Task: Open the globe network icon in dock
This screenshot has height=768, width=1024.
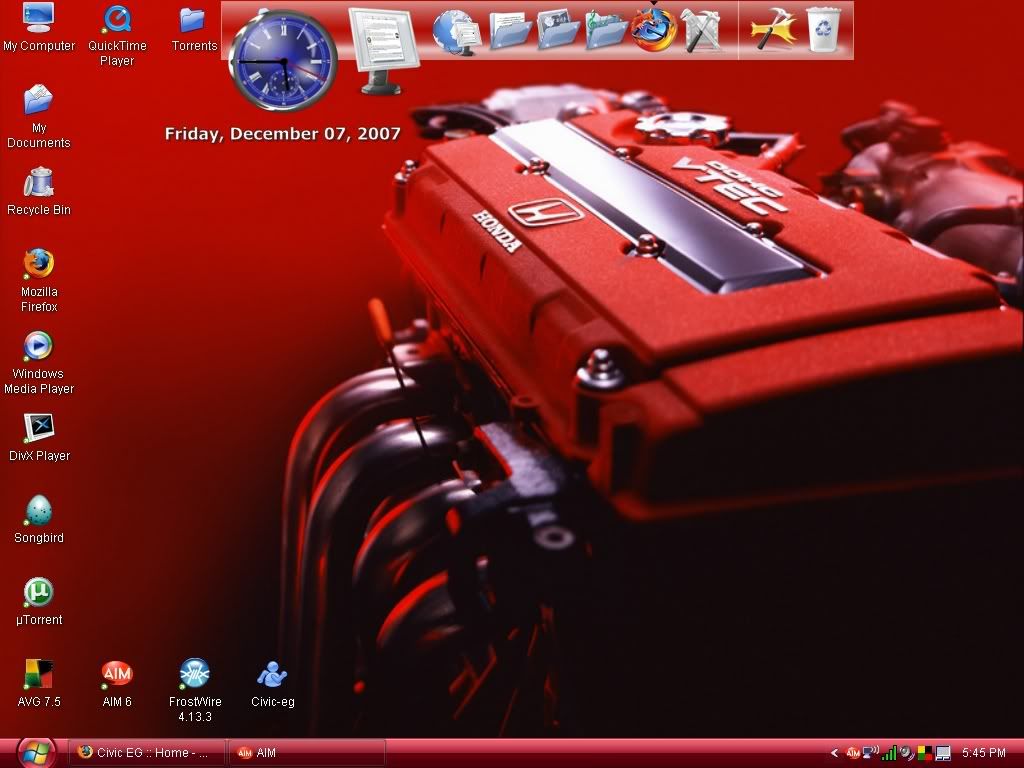Action: pyautogui.click(x=456, y=31)
